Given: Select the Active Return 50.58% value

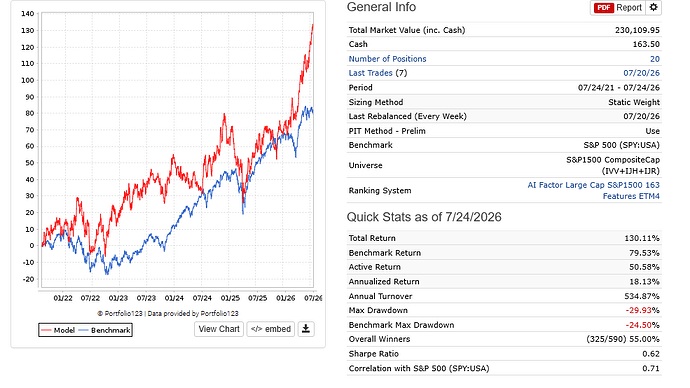Looking at the screenshot, I should (x=644, y=267).
